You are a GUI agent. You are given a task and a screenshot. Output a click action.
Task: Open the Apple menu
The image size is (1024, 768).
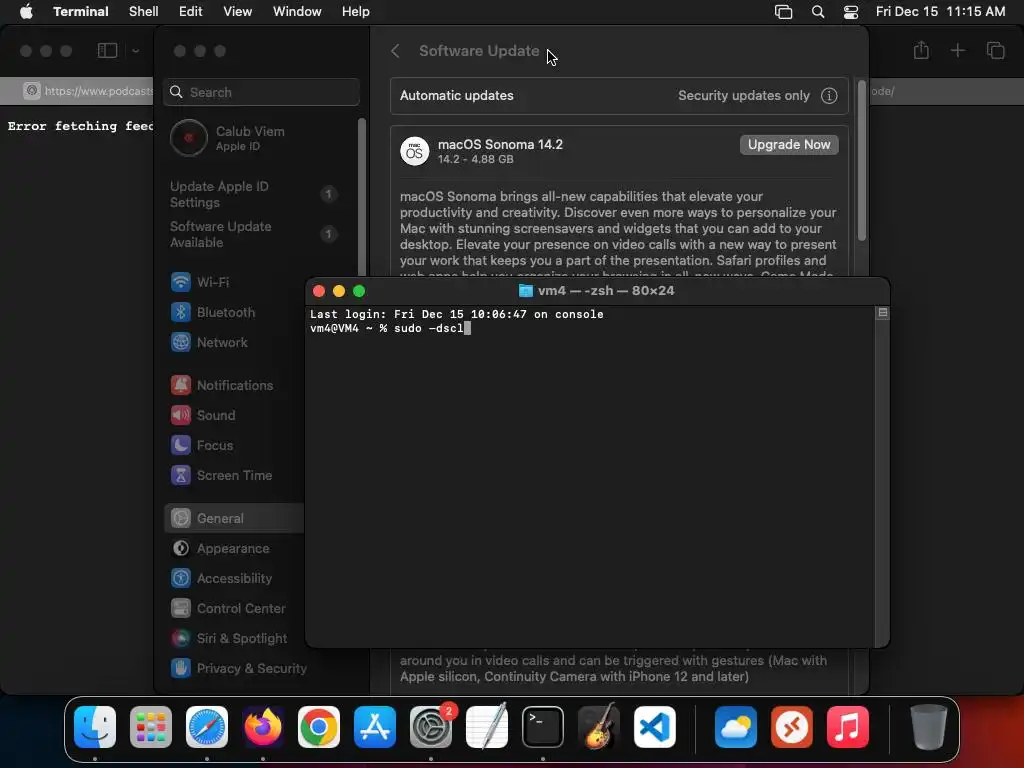click(26, 12)
